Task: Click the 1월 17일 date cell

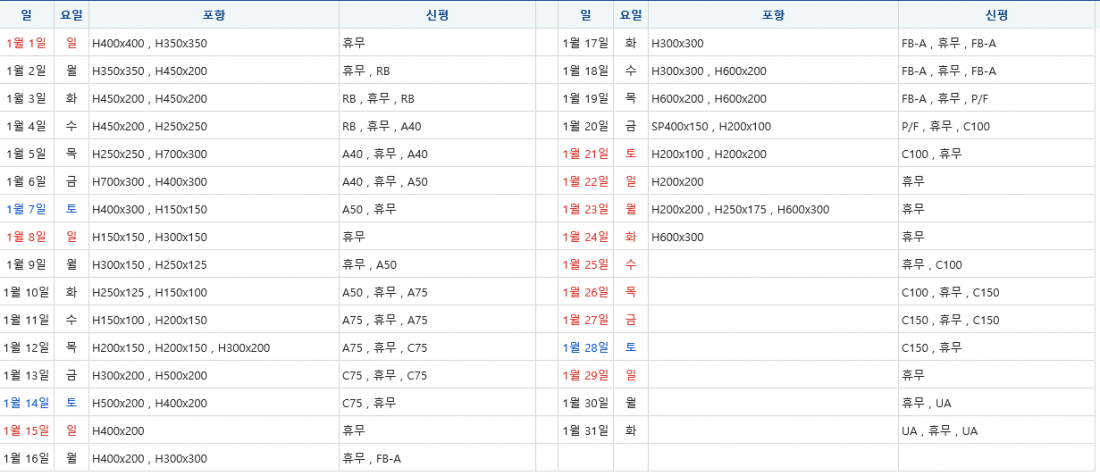Action: click(x=585, y=43)
